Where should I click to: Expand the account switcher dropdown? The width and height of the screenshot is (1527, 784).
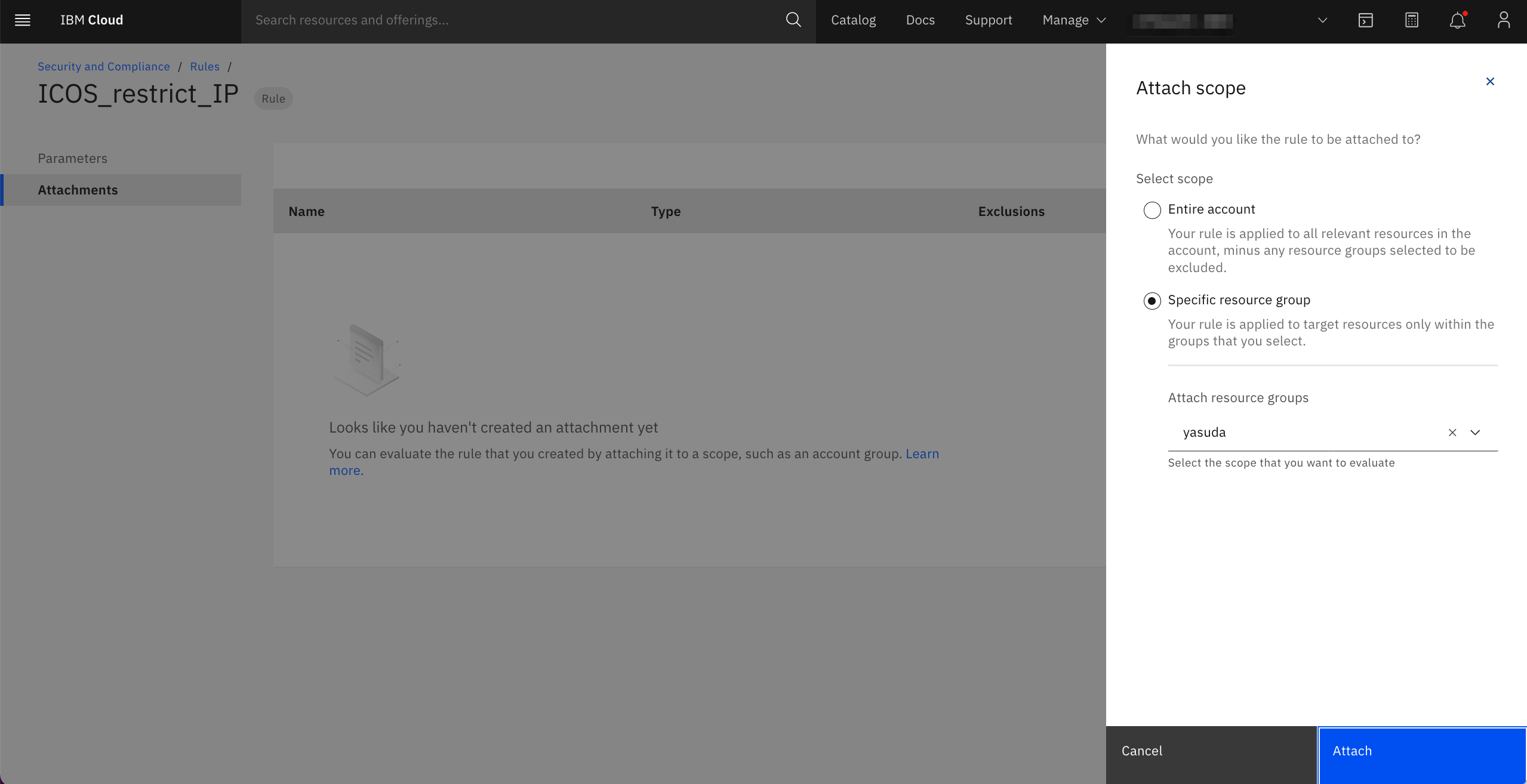[1322, 20]
